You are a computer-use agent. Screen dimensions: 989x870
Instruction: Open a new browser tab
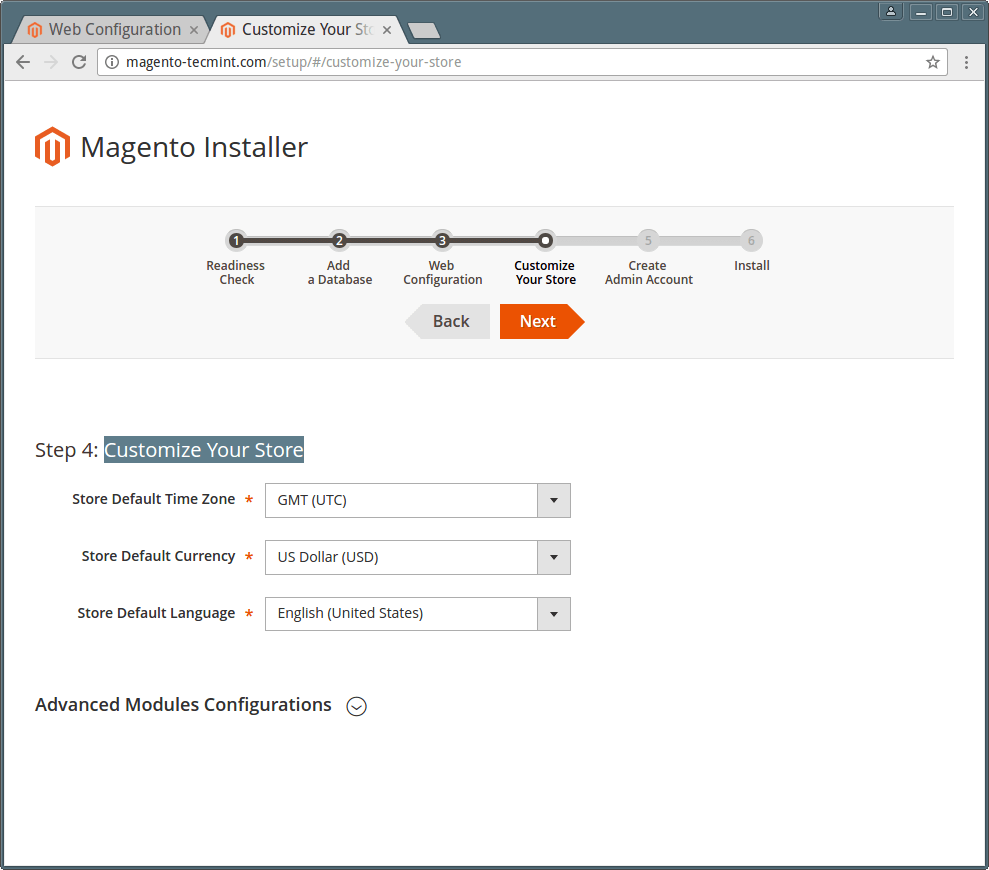[x=424, y=30]
